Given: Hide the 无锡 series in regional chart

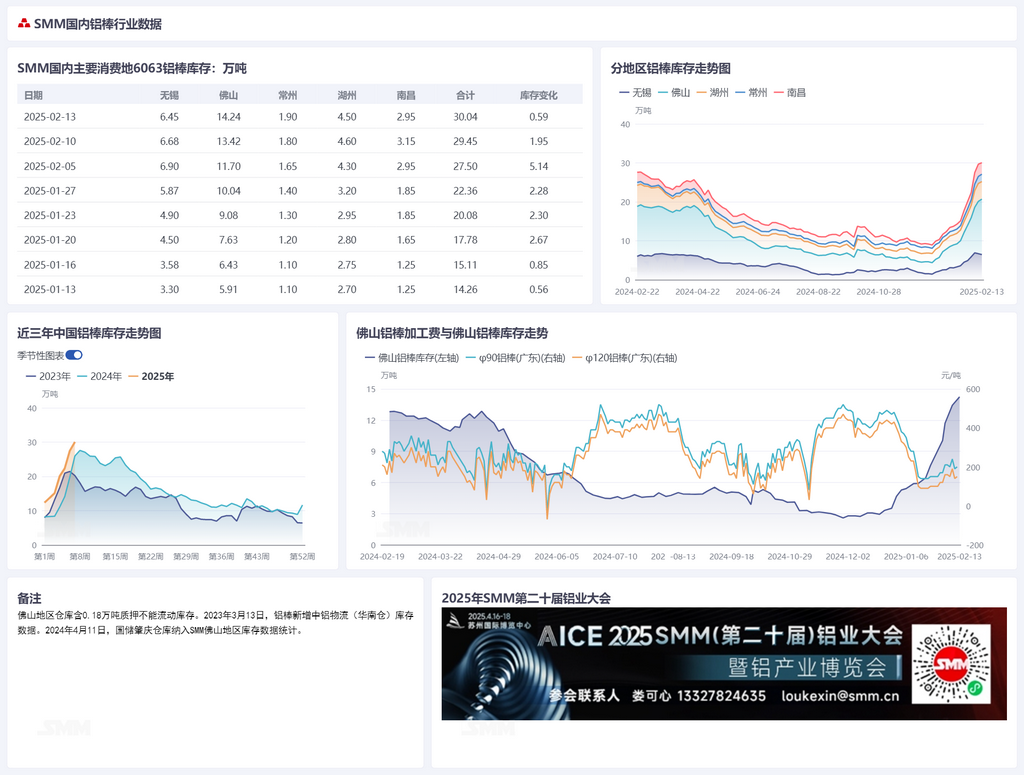Looking at the screenshot, I should pyautogui.click(x=635, y=93).
